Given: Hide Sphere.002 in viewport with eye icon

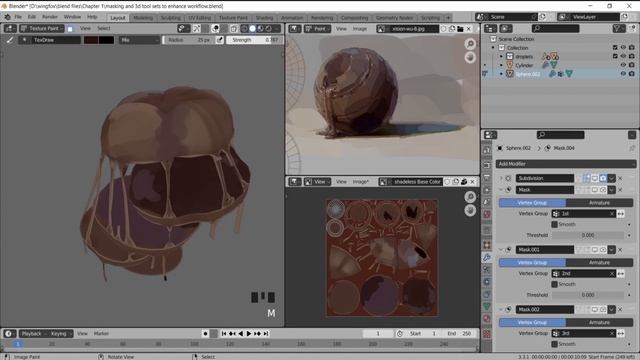Looking at the screenshot, I should tap(623, 74).
